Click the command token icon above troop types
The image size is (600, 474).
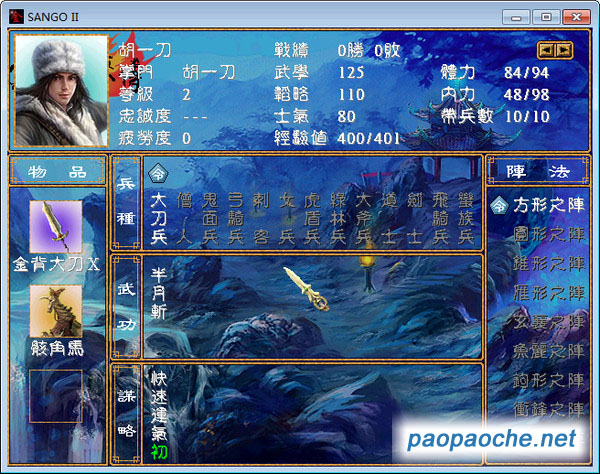(x=158, y=174)
